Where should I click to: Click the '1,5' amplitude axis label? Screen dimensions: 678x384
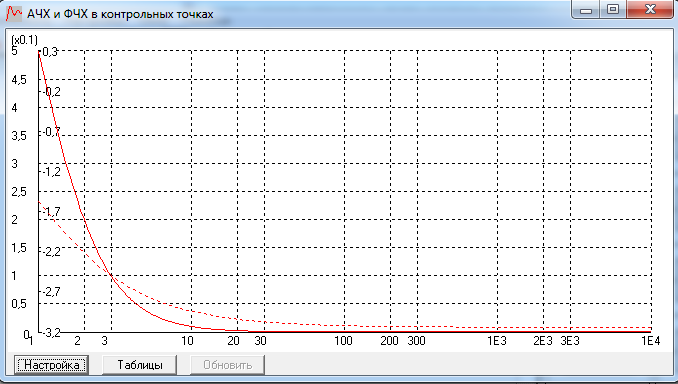tap(19, 248)
